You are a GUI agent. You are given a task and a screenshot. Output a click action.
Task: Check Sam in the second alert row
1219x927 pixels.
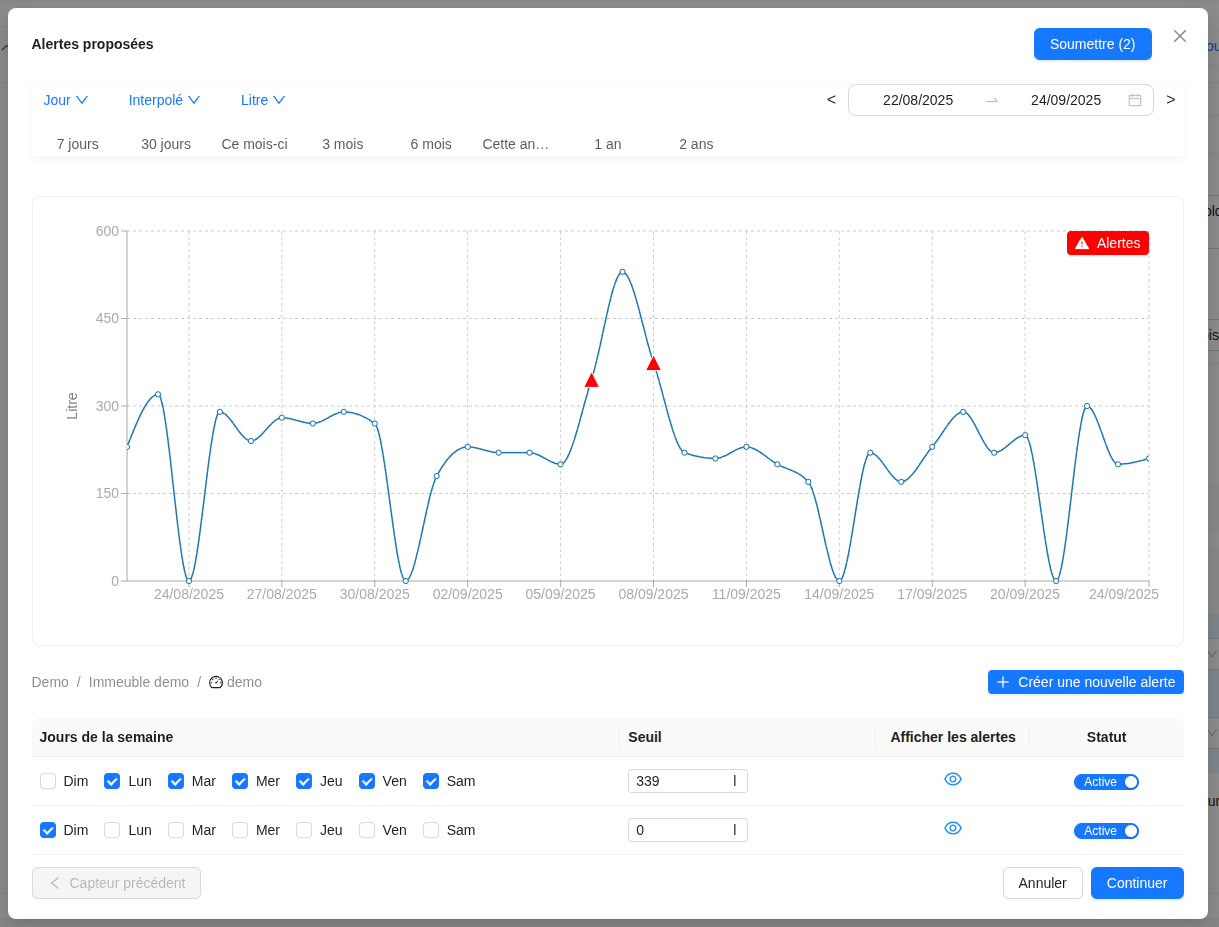pyautogui.click(x=431, y=830)
